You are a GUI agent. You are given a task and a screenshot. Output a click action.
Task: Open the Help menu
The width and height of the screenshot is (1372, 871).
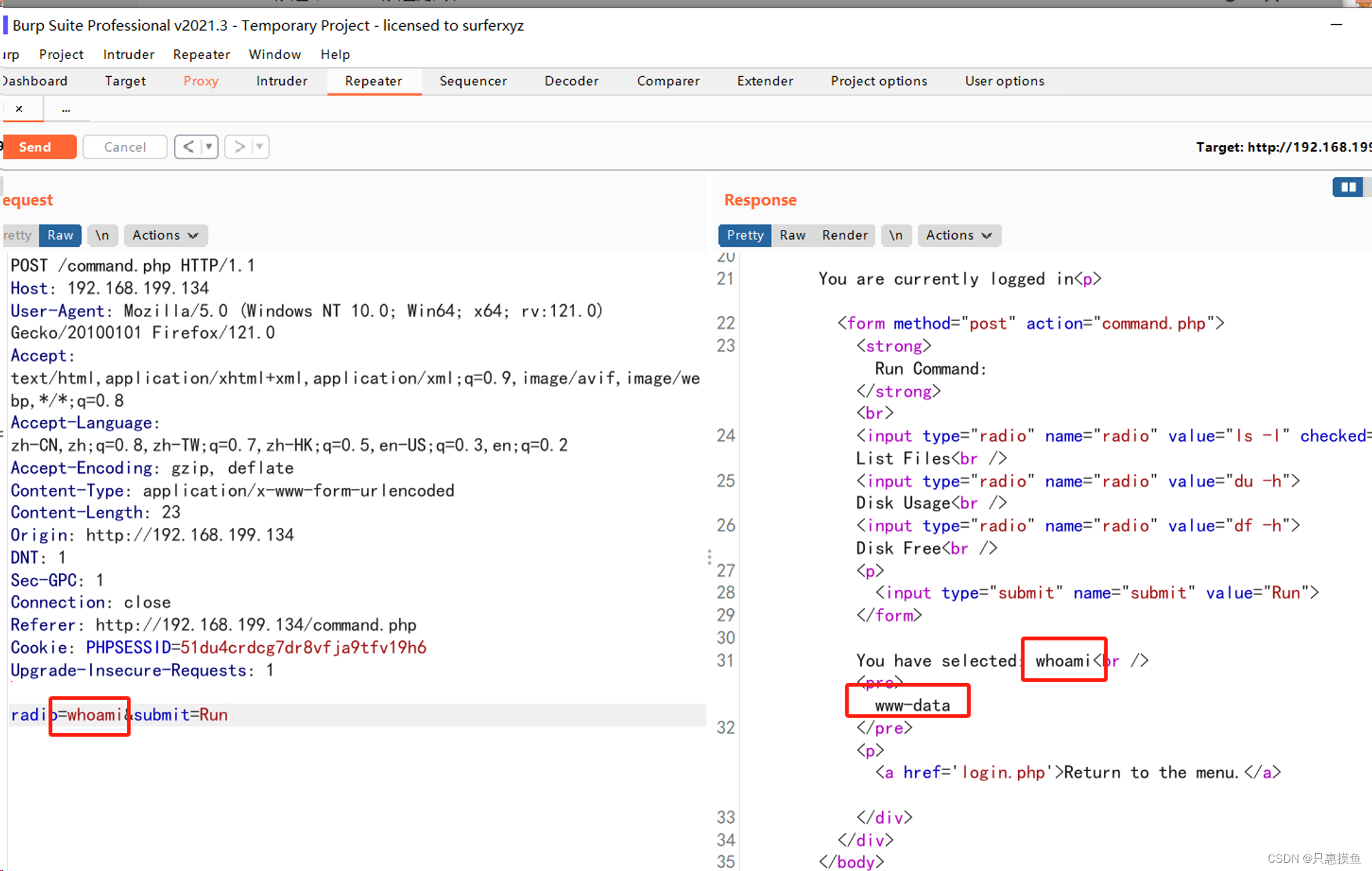335,54
